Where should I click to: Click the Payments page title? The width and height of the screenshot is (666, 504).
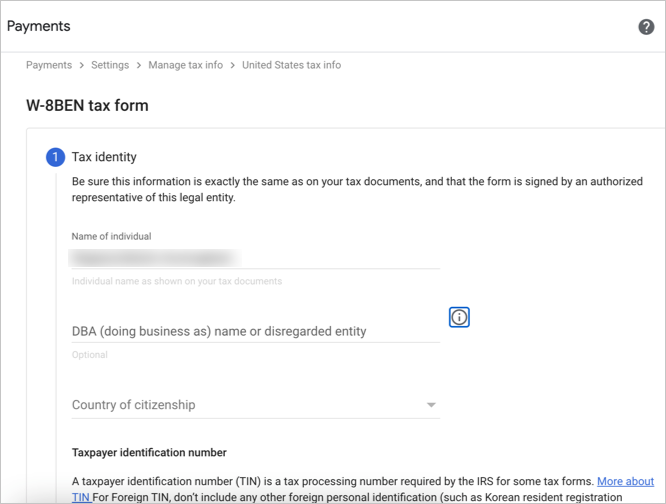39,26
